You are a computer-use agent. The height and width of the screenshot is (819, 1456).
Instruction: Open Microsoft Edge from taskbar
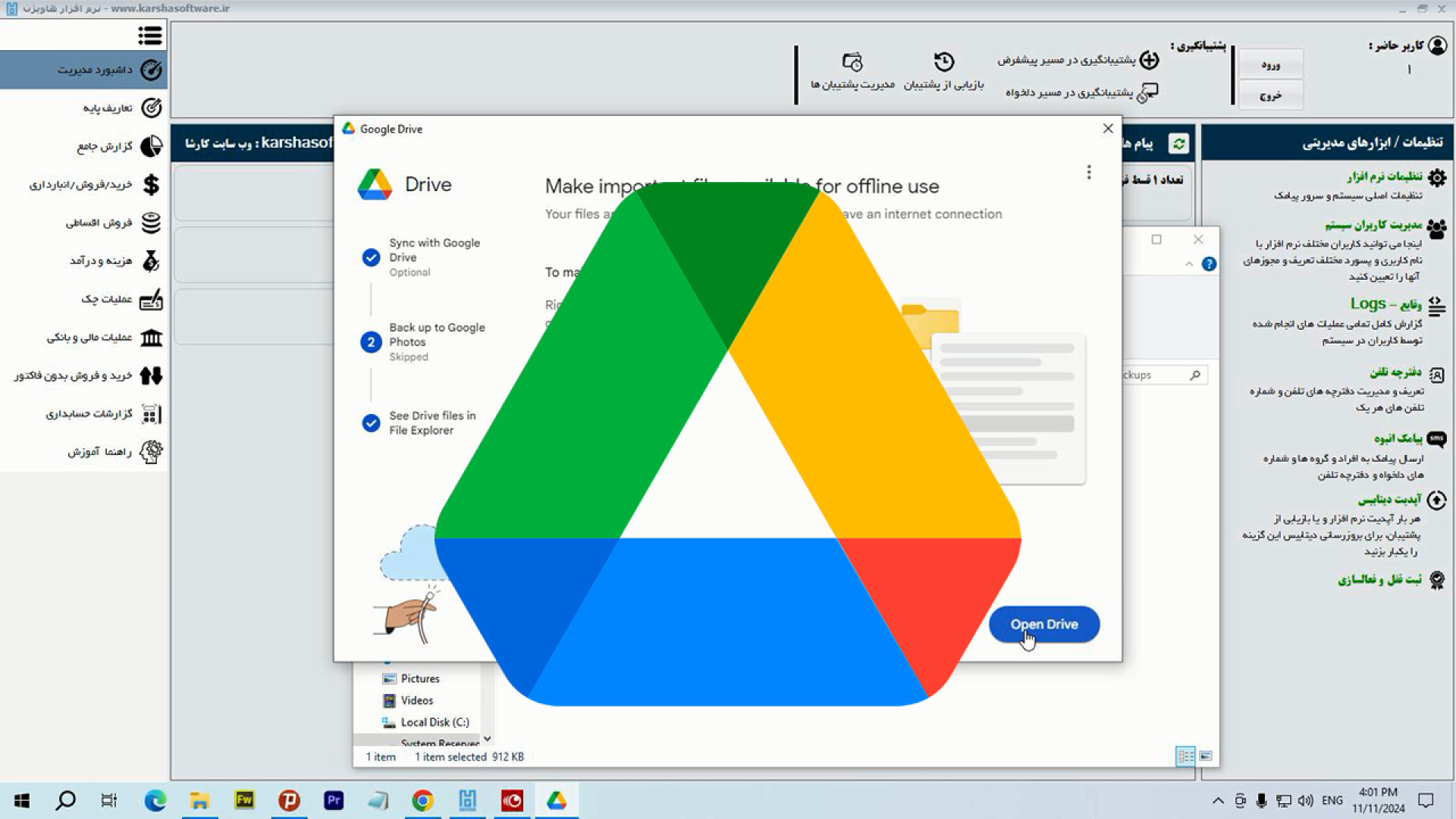pyautogui.click(x=155, y=800)
